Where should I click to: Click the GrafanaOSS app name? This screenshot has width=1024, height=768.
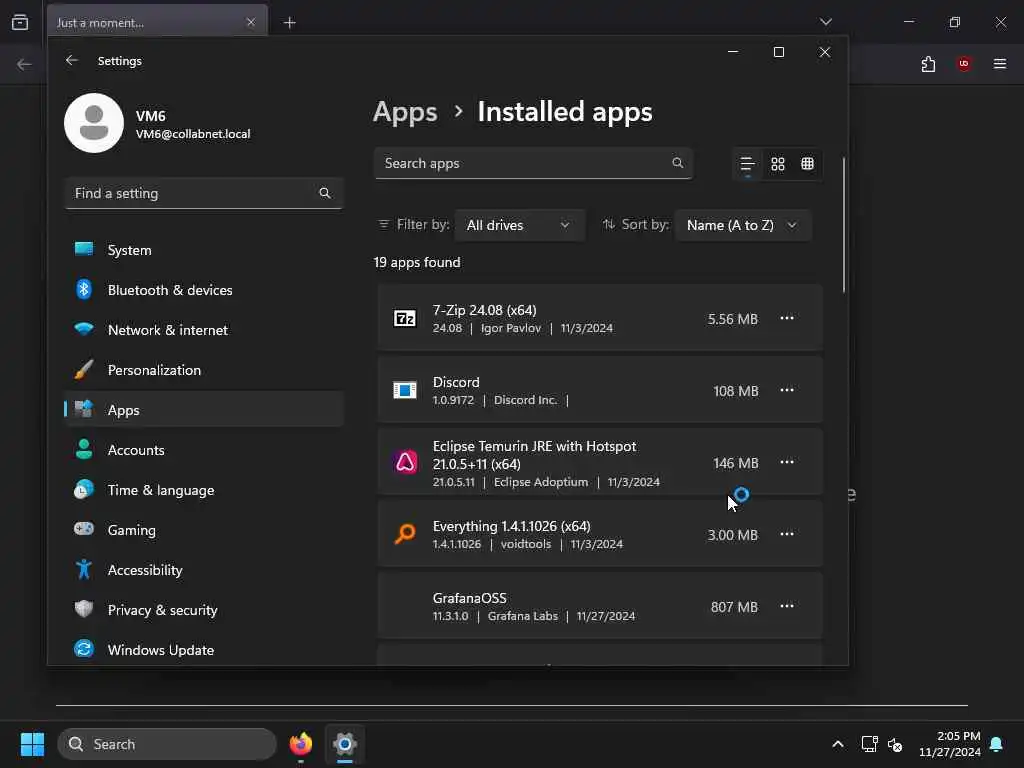click(470, 598)
